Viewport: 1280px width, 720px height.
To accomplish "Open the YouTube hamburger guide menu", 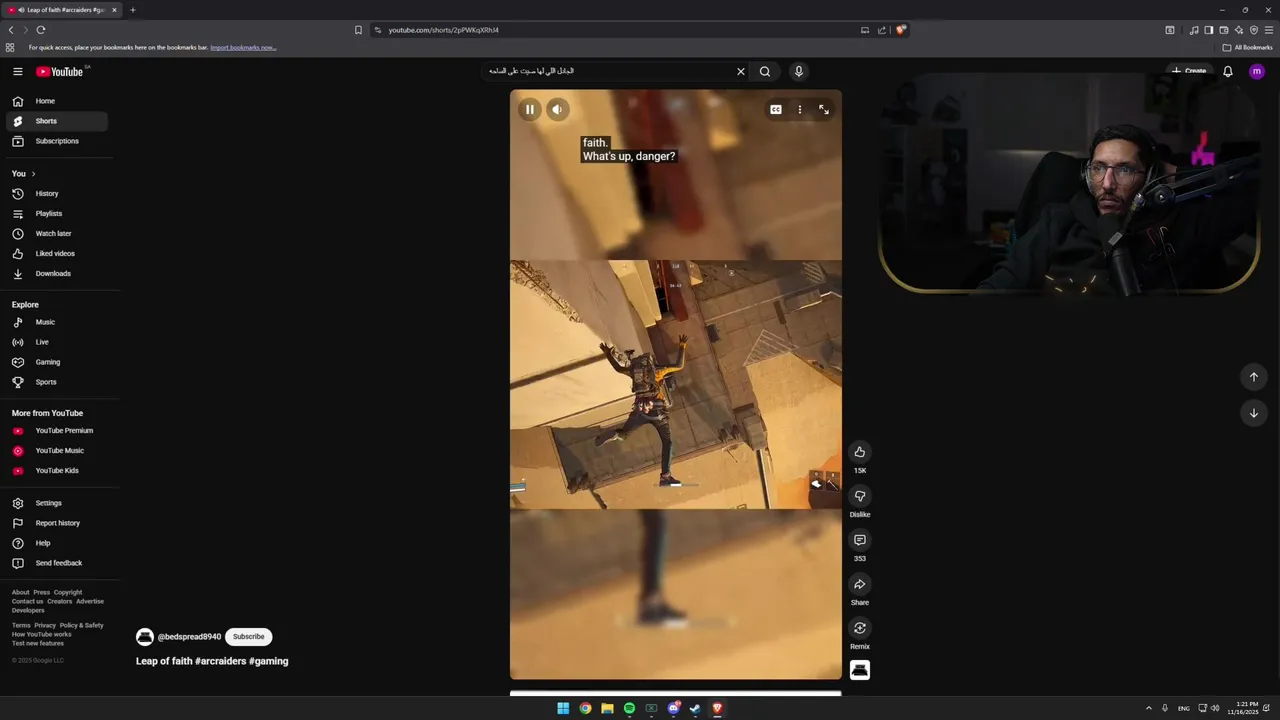I will 17,71.
